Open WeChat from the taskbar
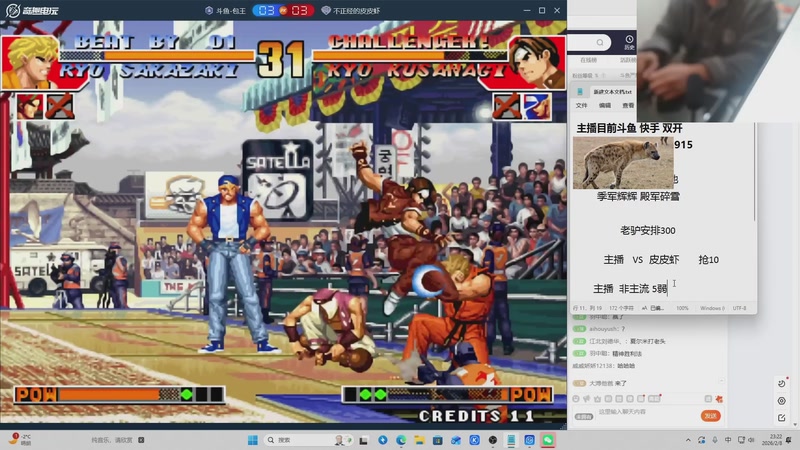 tap(548, 440)
